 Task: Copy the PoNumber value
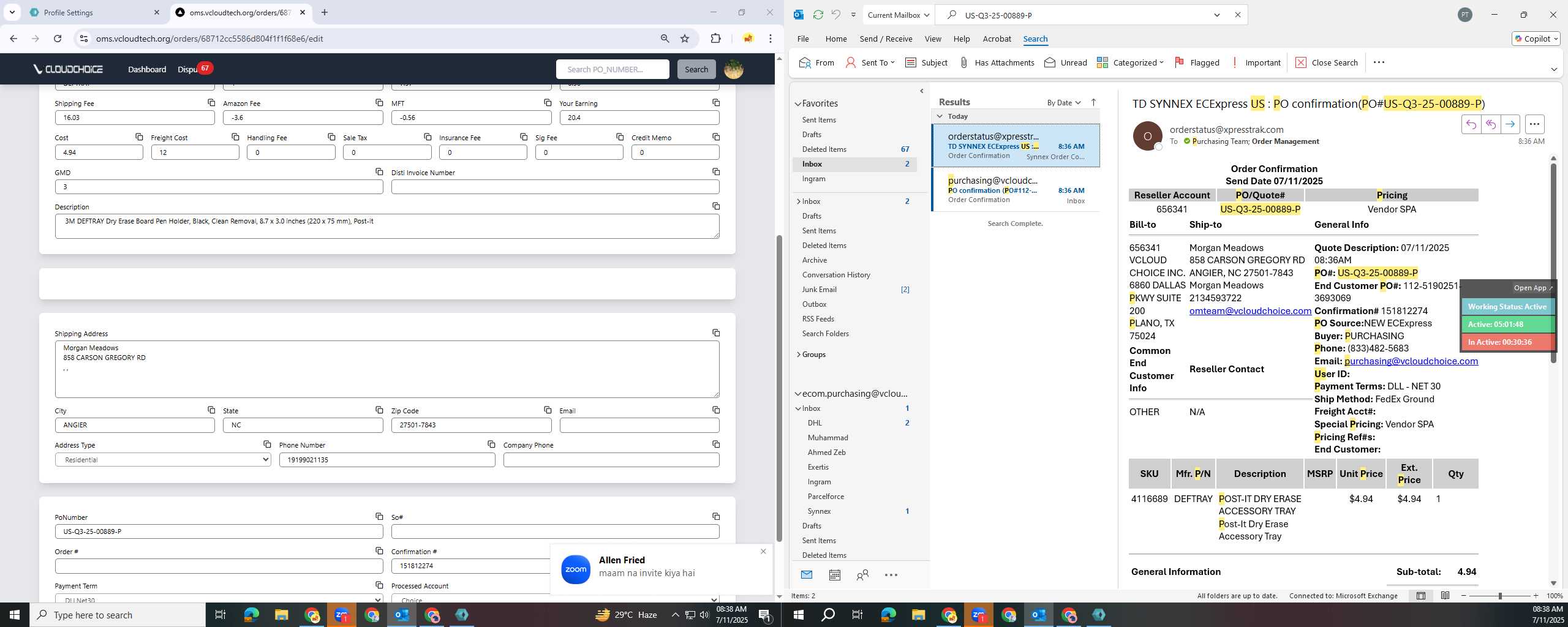coord(379,517)
